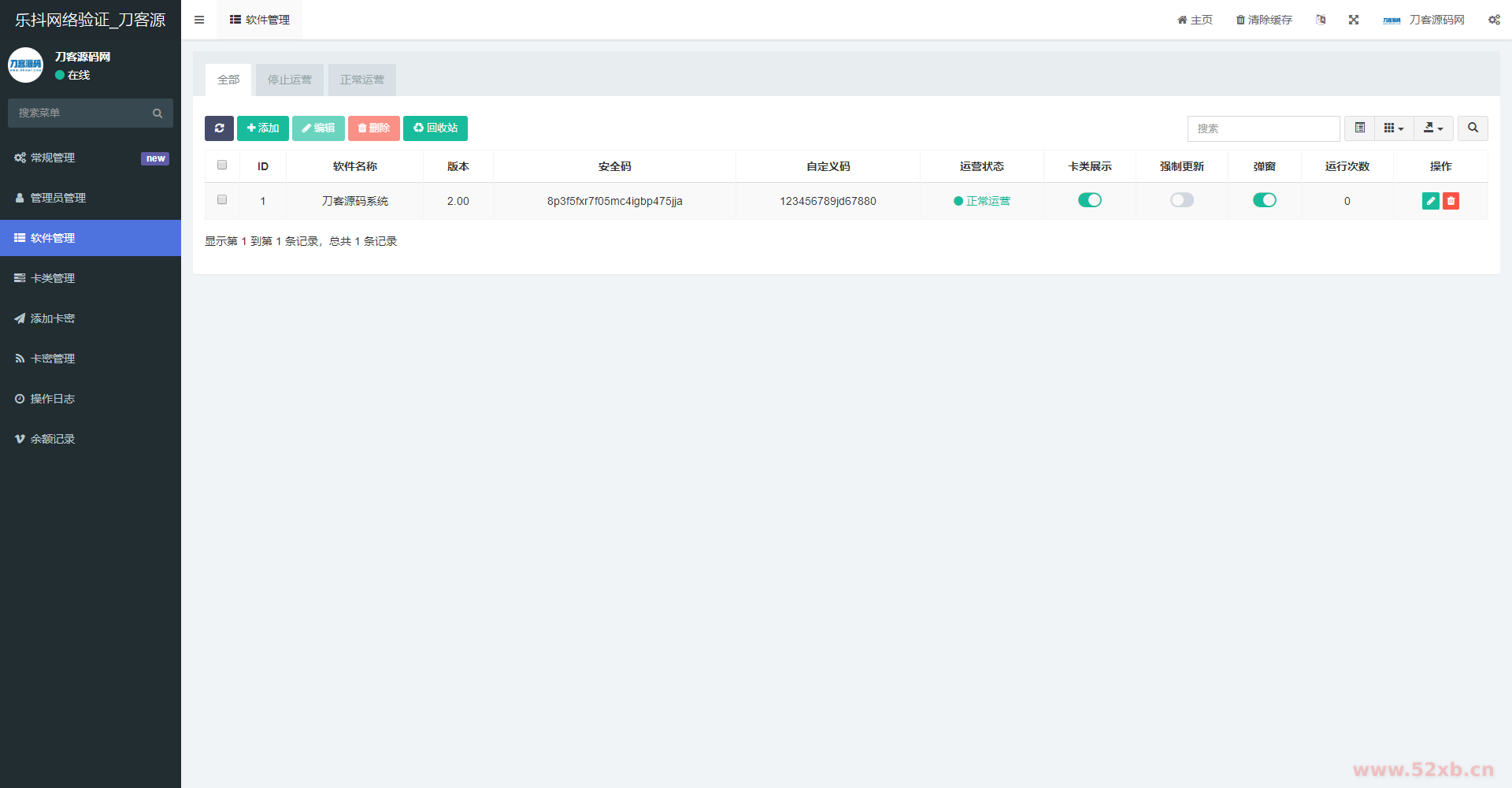The height and width of the screenshot is (788, 1512).
Task: Open settings gears icon at top right
Action: (x=1493, y=20)
